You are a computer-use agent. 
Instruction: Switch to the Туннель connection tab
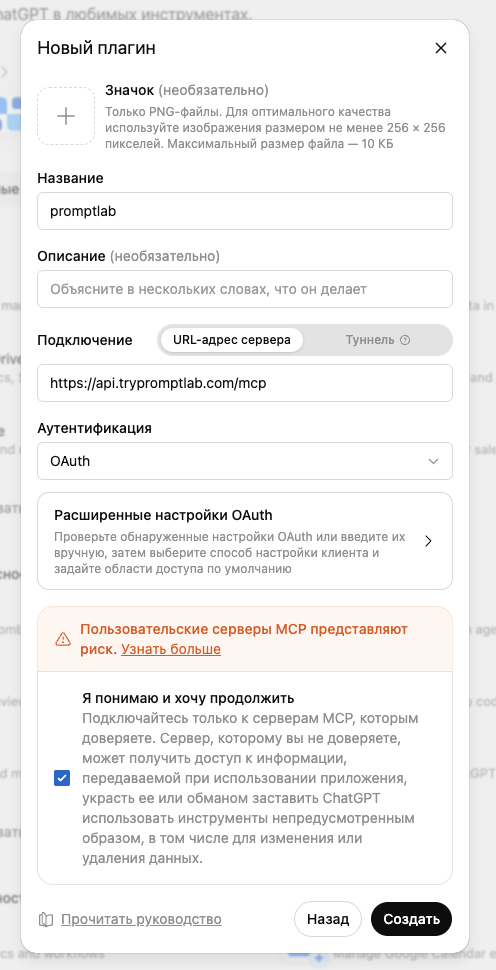pyautogui.click(x=378, y=340)
